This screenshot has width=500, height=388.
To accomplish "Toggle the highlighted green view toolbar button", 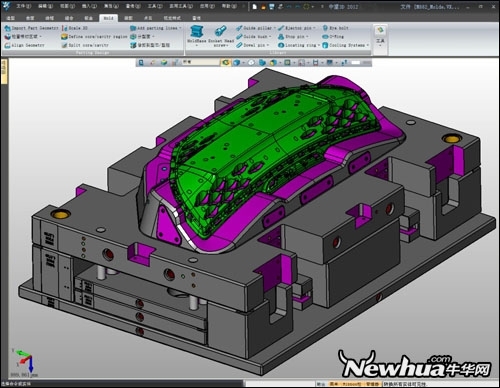I will [x=226, y=62].
